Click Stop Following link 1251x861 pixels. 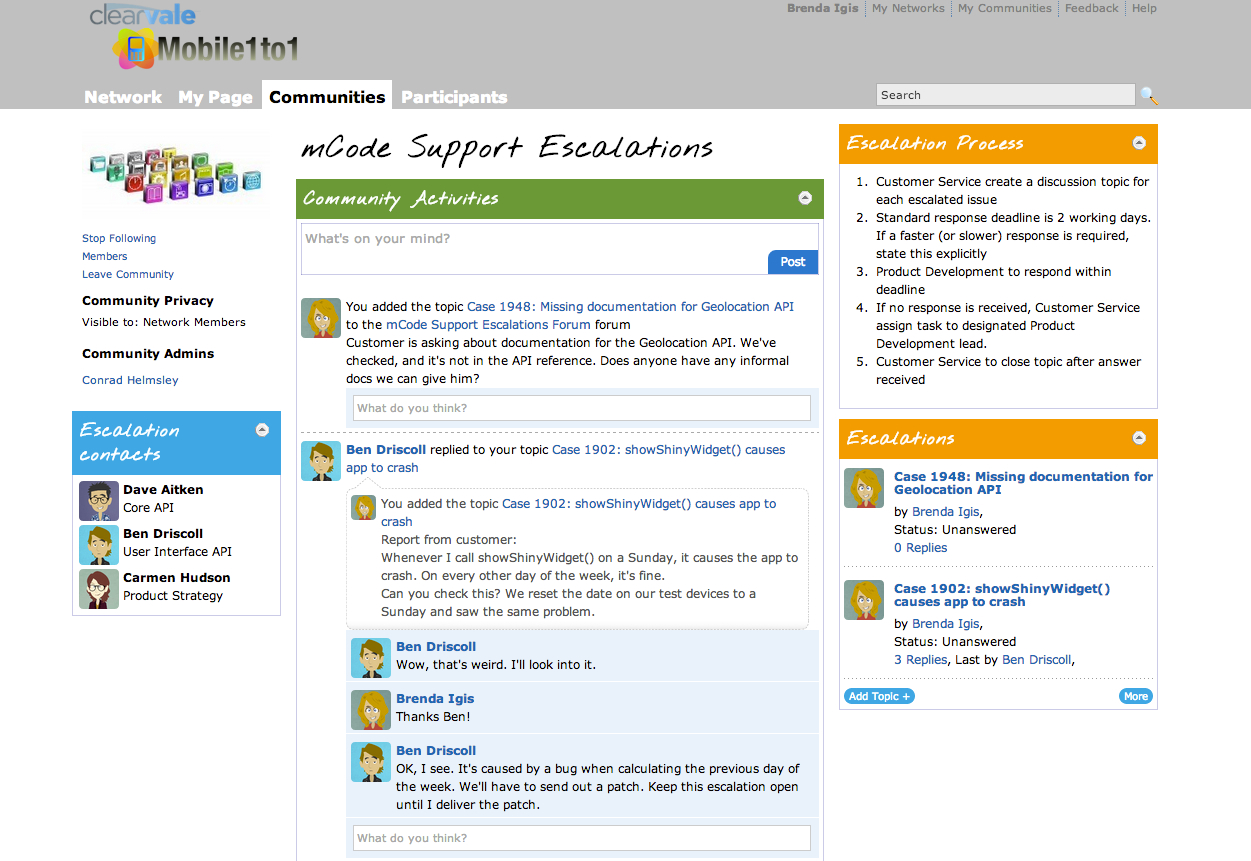119,238
